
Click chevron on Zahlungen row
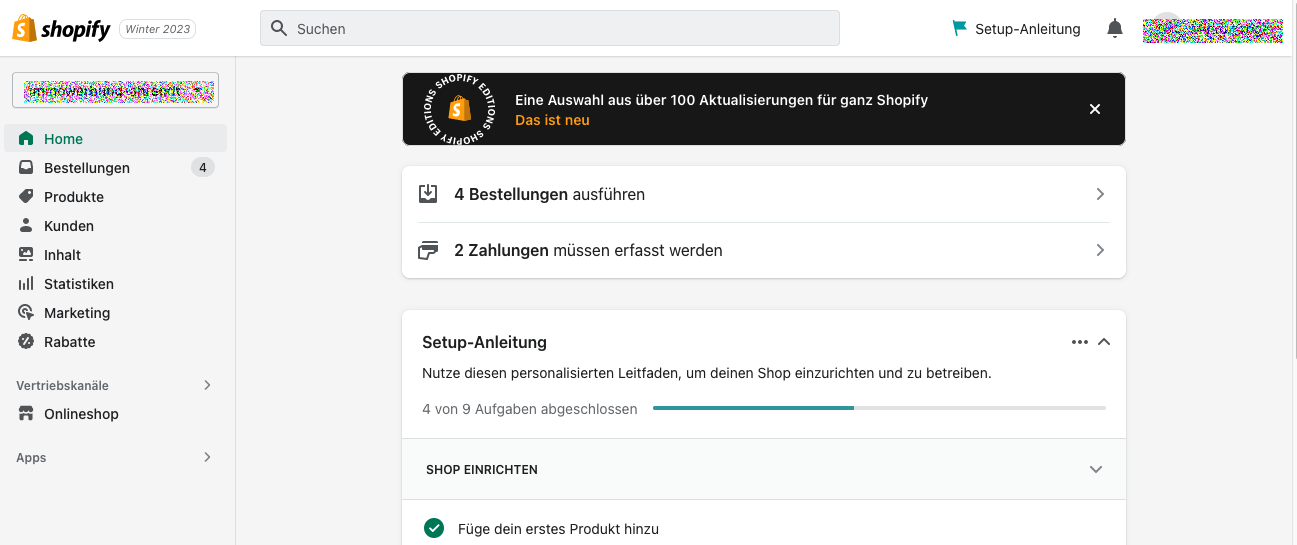(x=1100, y=250)
